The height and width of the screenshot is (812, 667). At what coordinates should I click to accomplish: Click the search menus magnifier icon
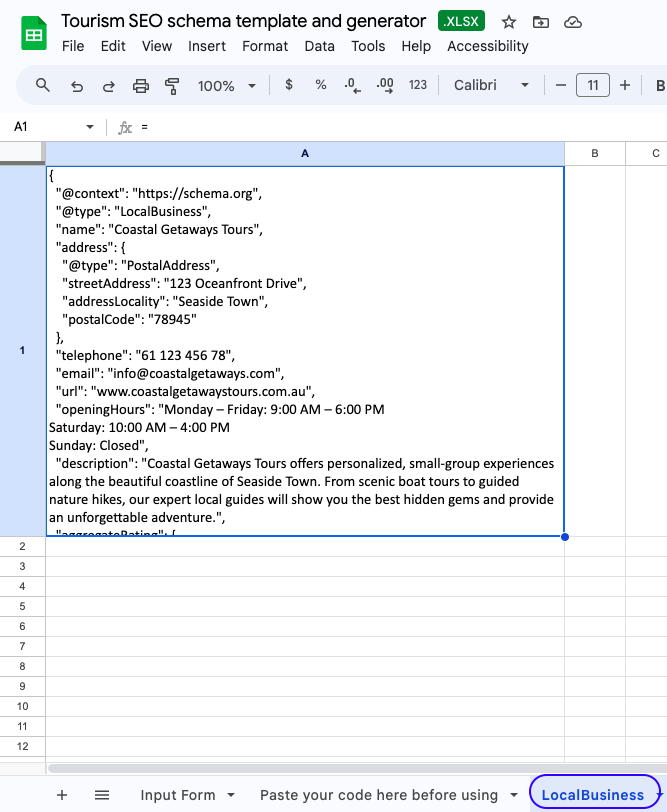coord(43,86)
